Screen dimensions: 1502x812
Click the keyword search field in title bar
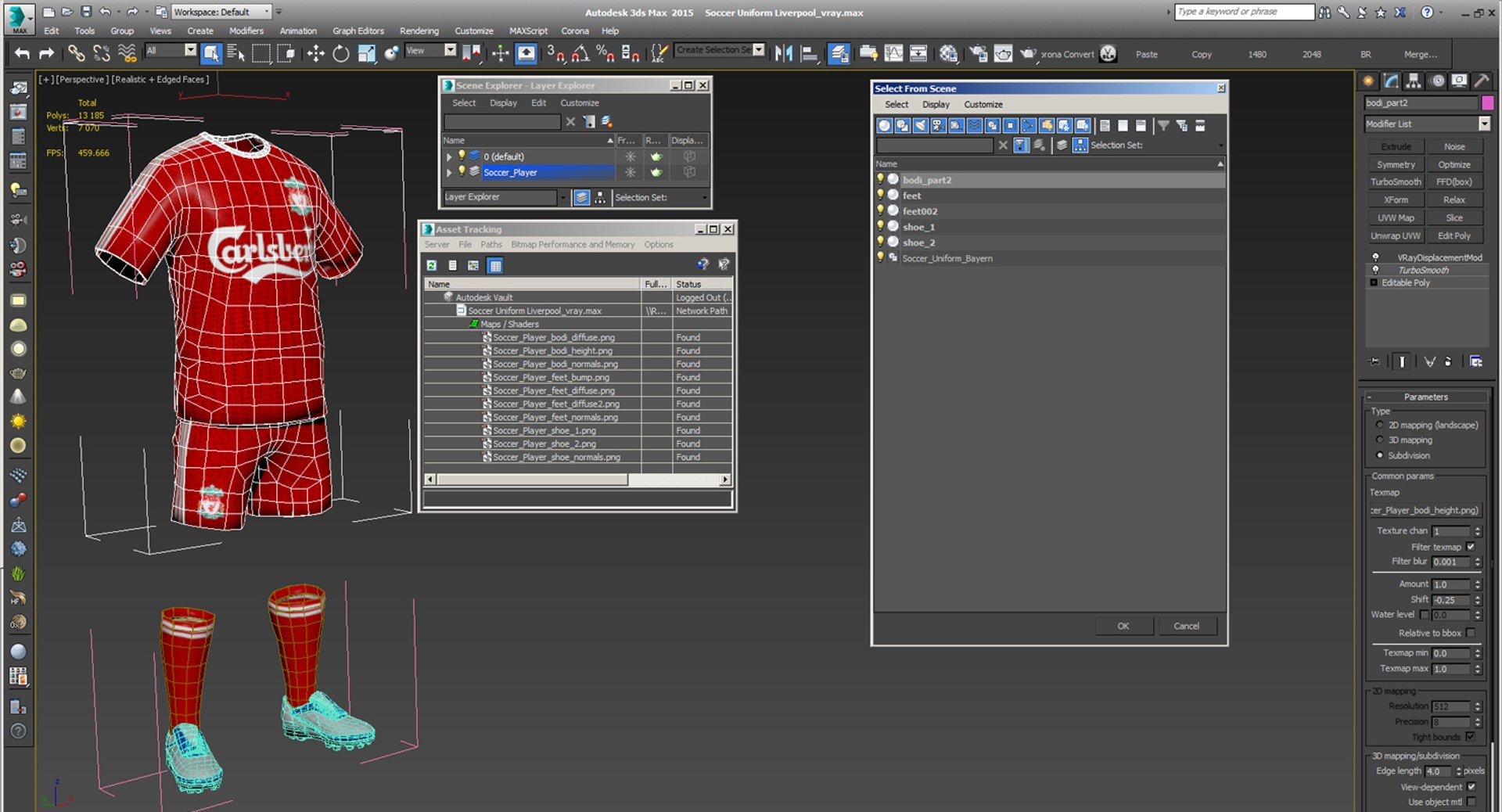click(1244, 12)
